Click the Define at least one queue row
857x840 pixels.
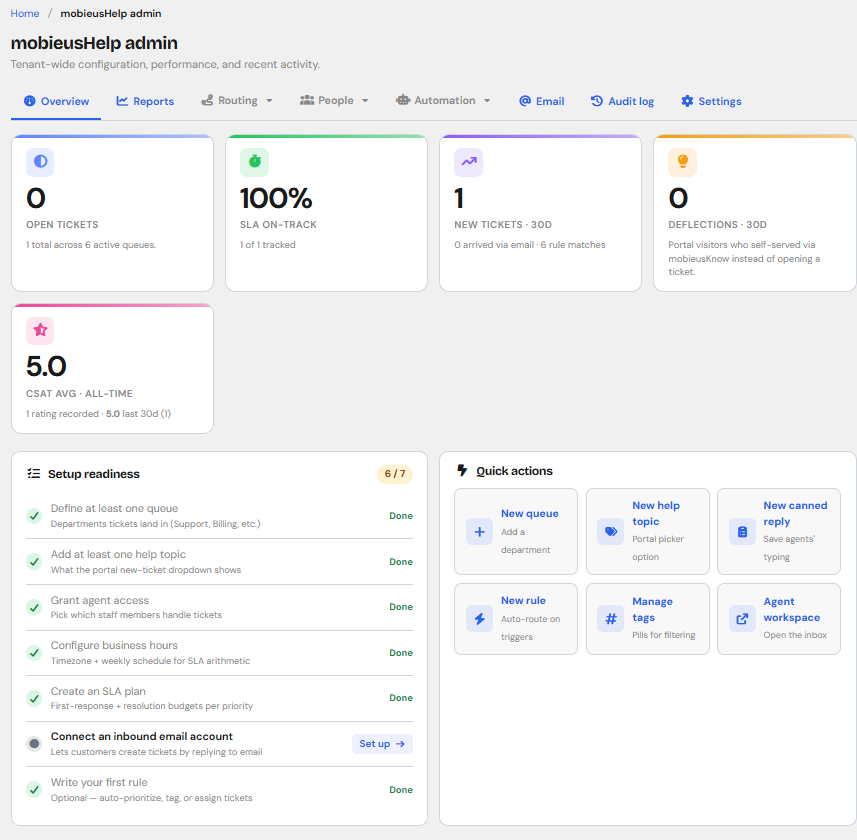(219, 515)
